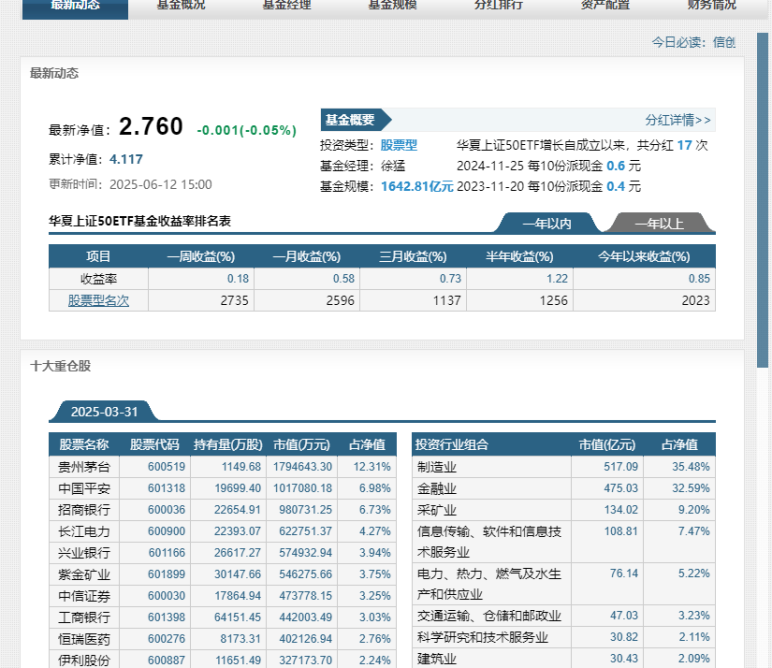
Task: Click the fund size value 1642.81亿元
Action: pos(417,187)
